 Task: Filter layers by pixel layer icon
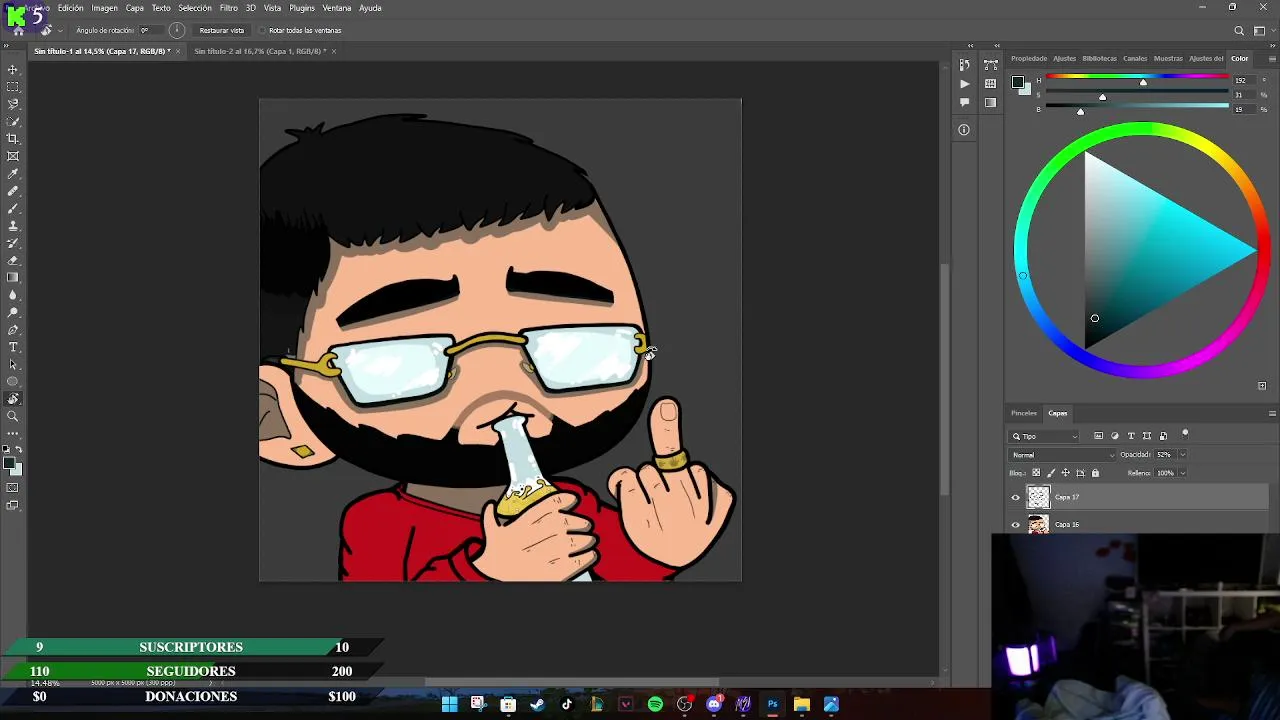1099,436
